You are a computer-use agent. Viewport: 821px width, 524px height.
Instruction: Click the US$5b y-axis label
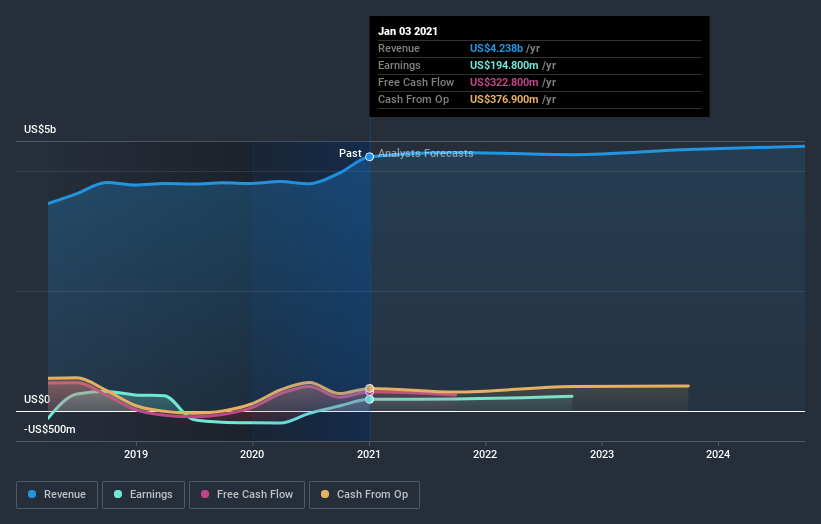(x=40, y=129)
